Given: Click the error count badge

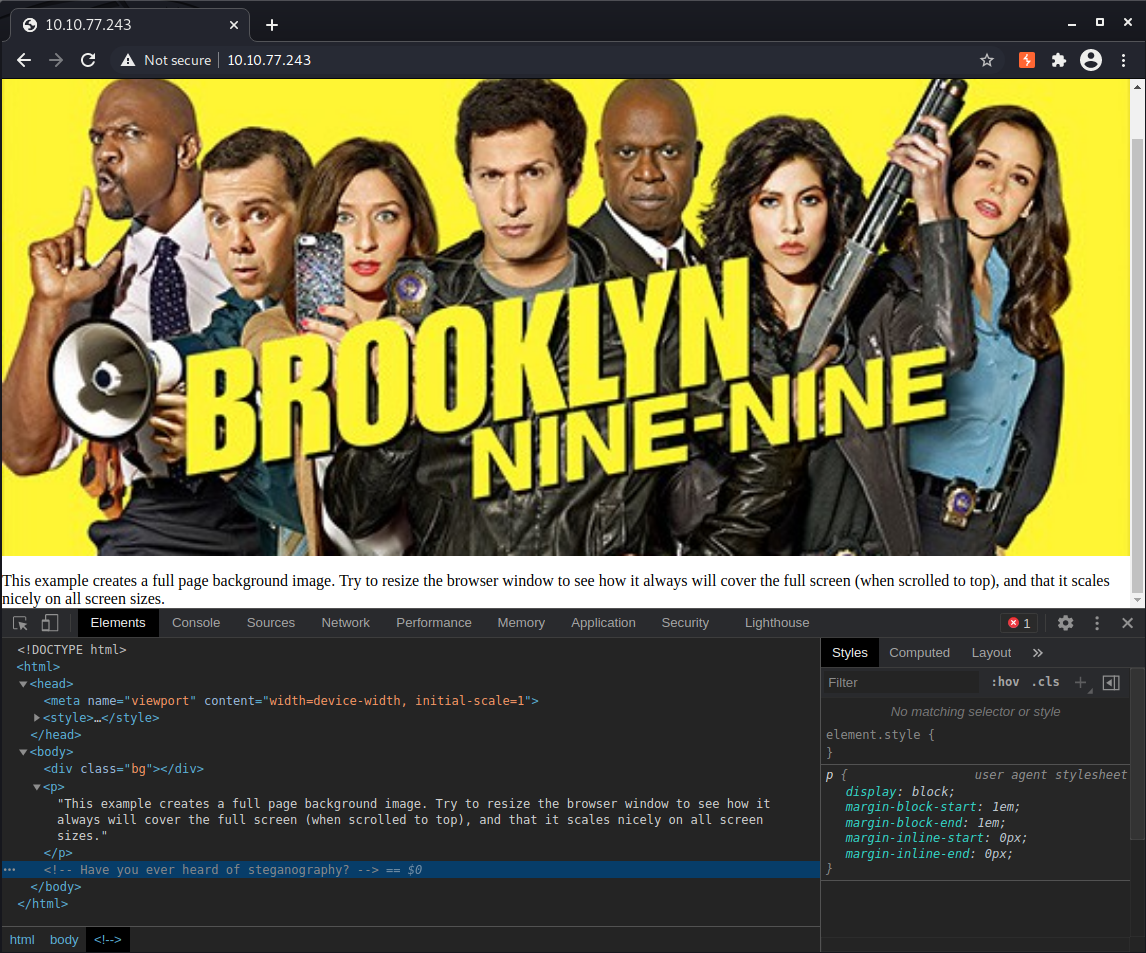Looking at the screenshot, I should [x=1019, y=623].
